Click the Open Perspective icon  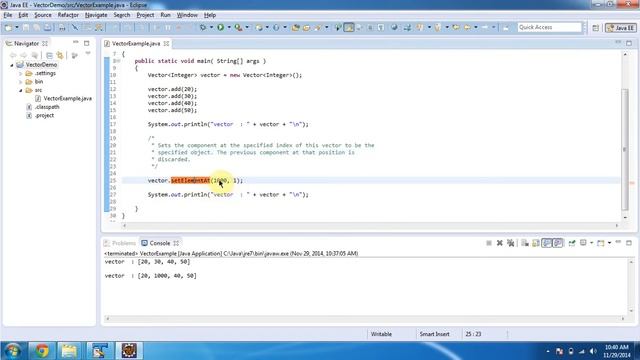click(x=596, y=28)
